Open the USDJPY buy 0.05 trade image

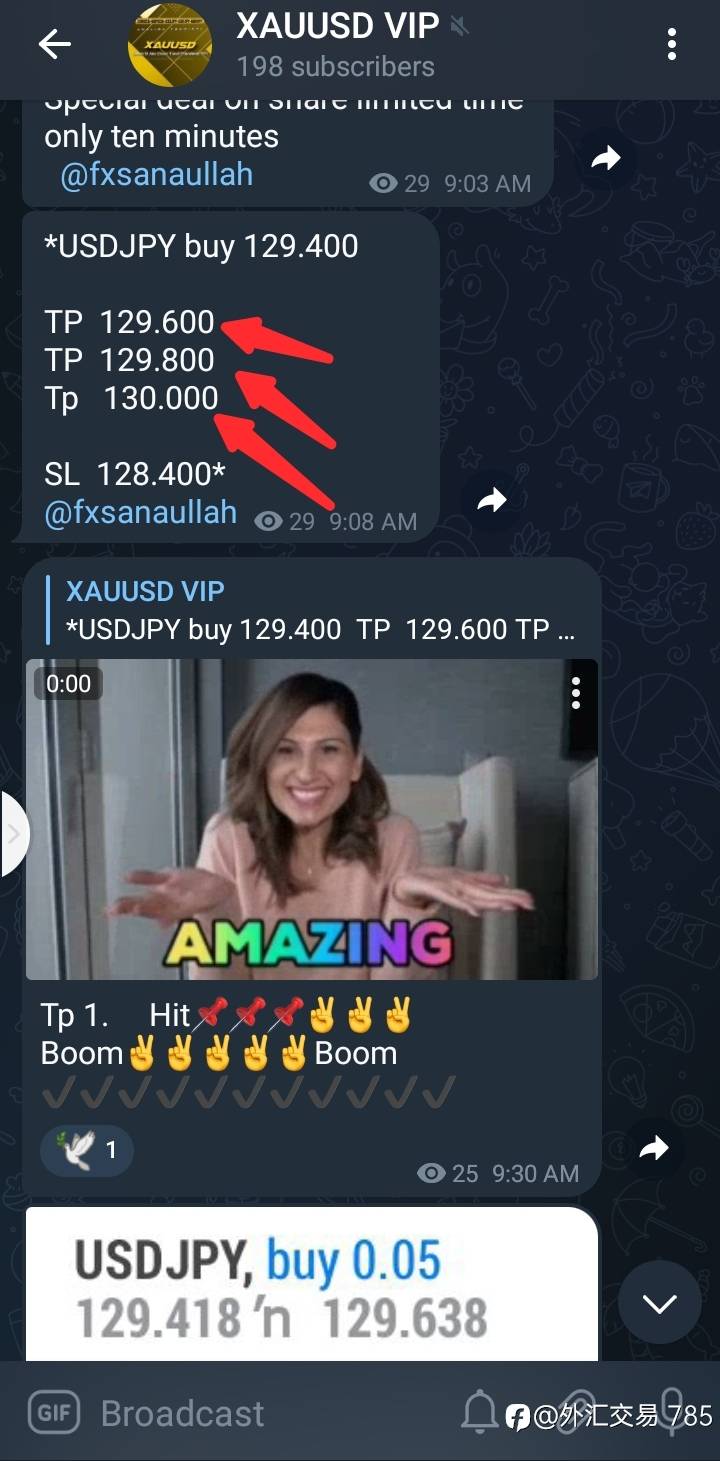click(311, 1284)
